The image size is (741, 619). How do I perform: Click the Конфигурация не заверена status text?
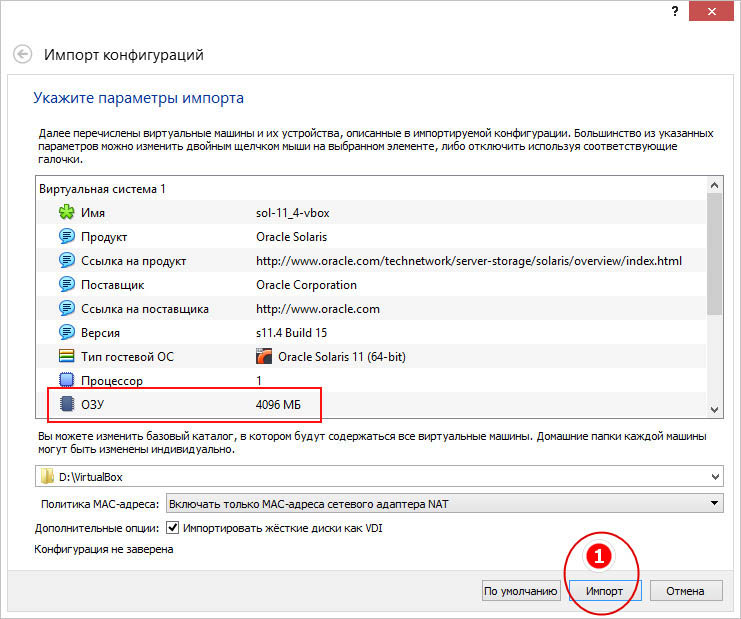[103, 549]
